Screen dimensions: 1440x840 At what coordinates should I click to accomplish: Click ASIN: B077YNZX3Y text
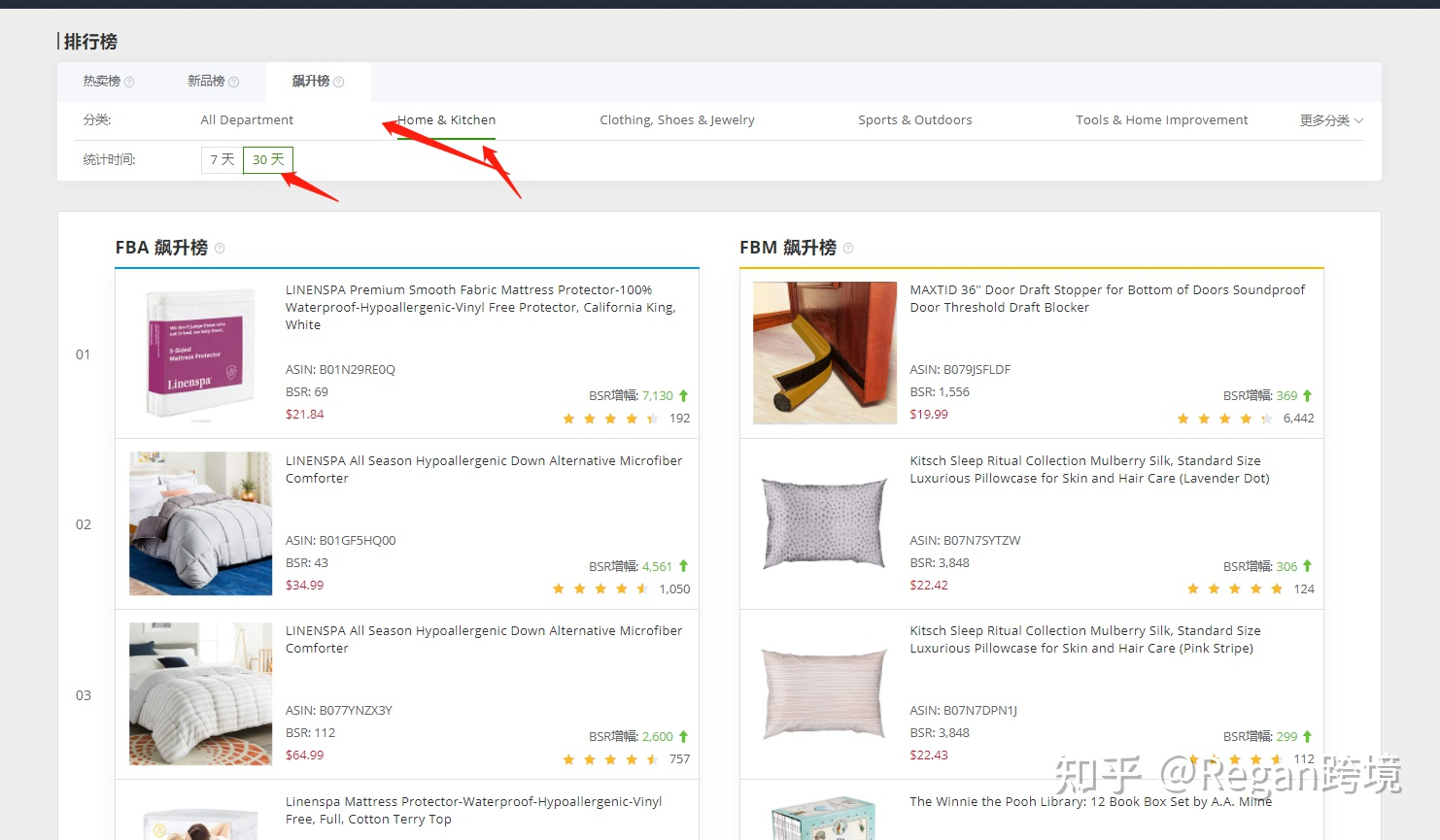click(339, 711)
